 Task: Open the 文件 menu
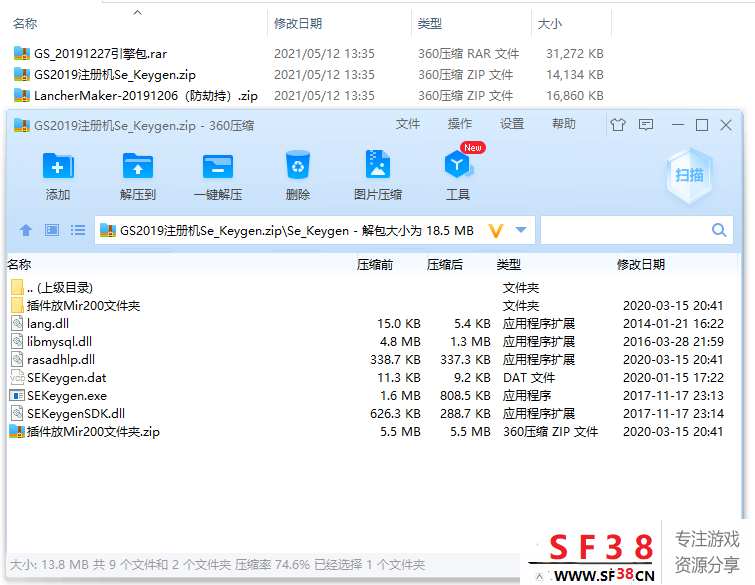click(407, 124)
